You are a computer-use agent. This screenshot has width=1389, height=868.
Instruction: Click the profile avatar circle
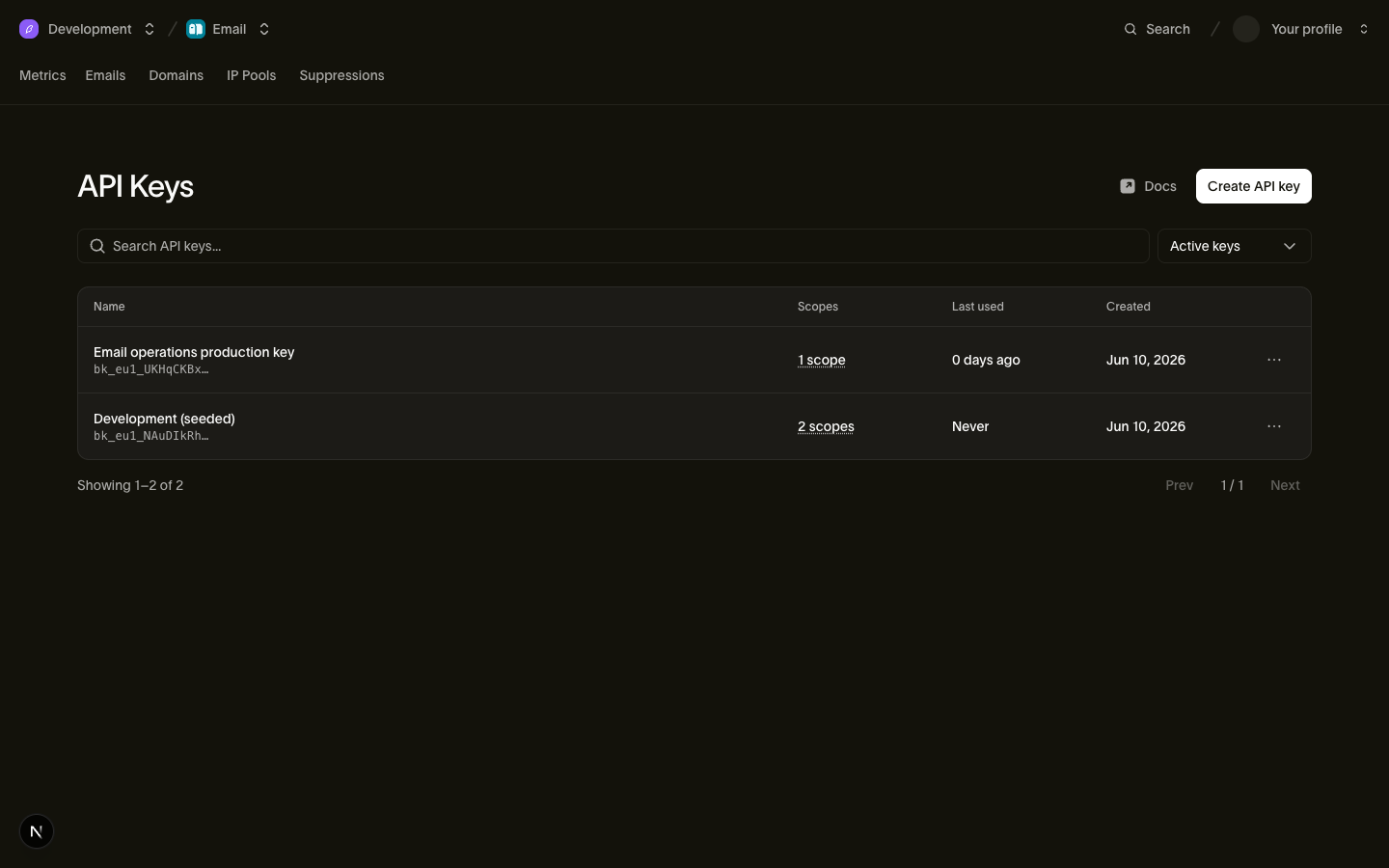click(1246, 29)
